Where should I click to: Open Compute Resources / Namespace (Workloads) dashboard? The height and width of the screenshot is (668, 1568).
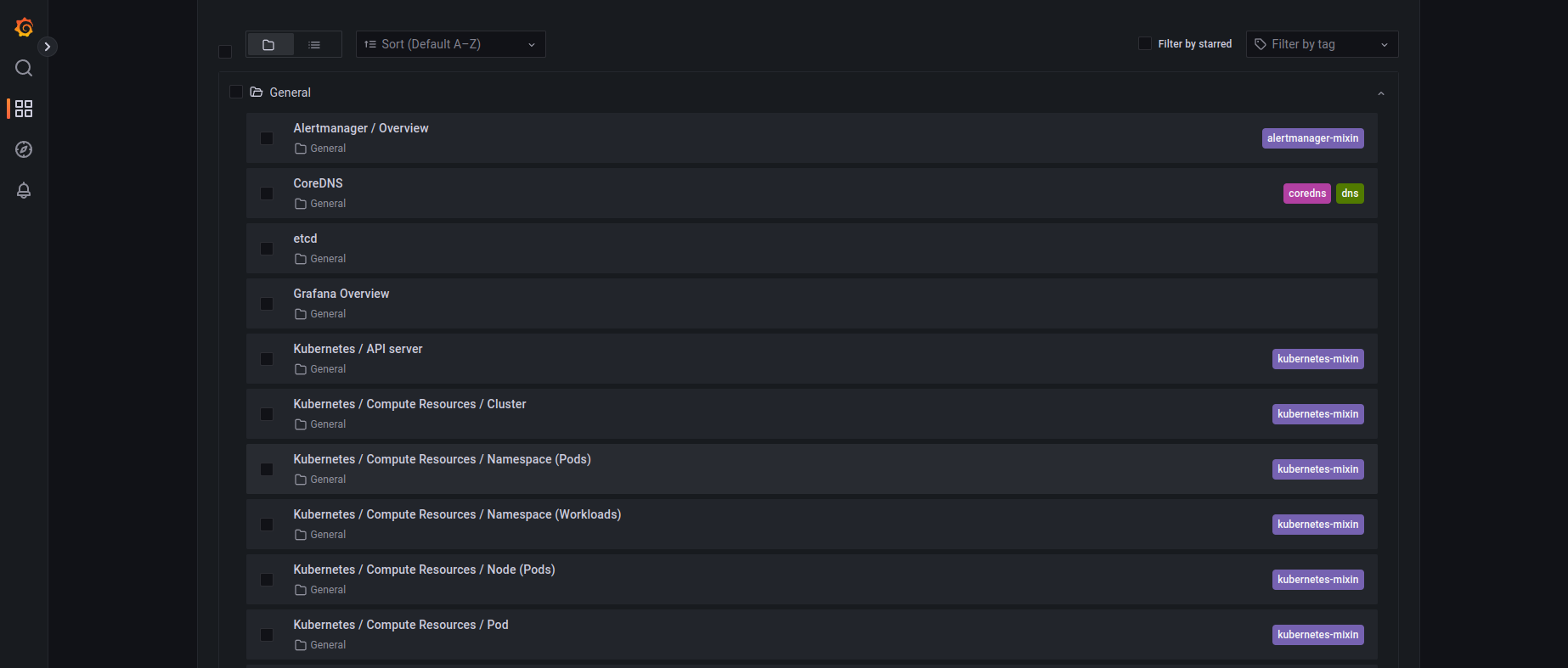point(458,514)
